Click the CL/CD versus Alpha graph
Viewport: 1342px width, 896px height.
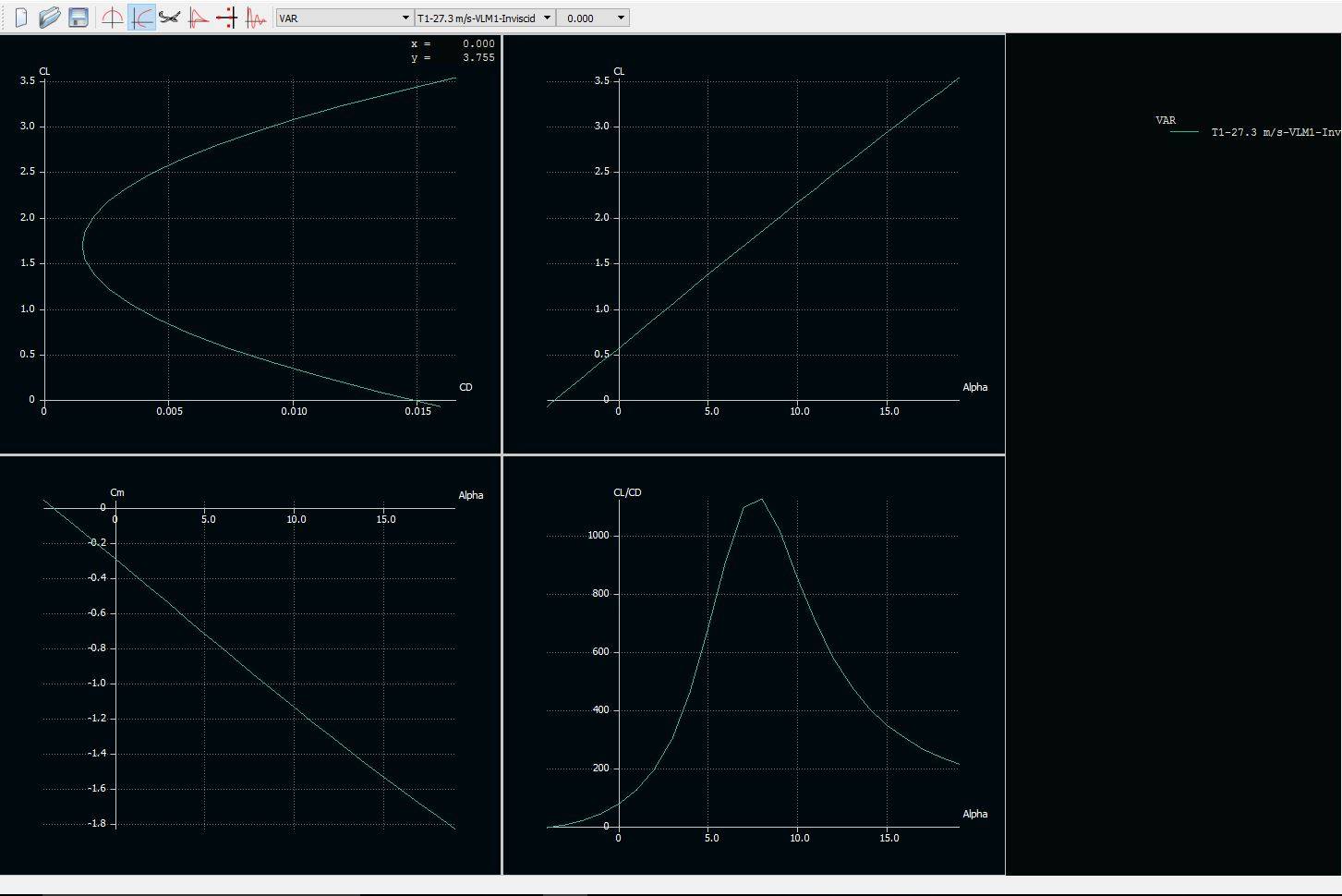click(753, 665)
